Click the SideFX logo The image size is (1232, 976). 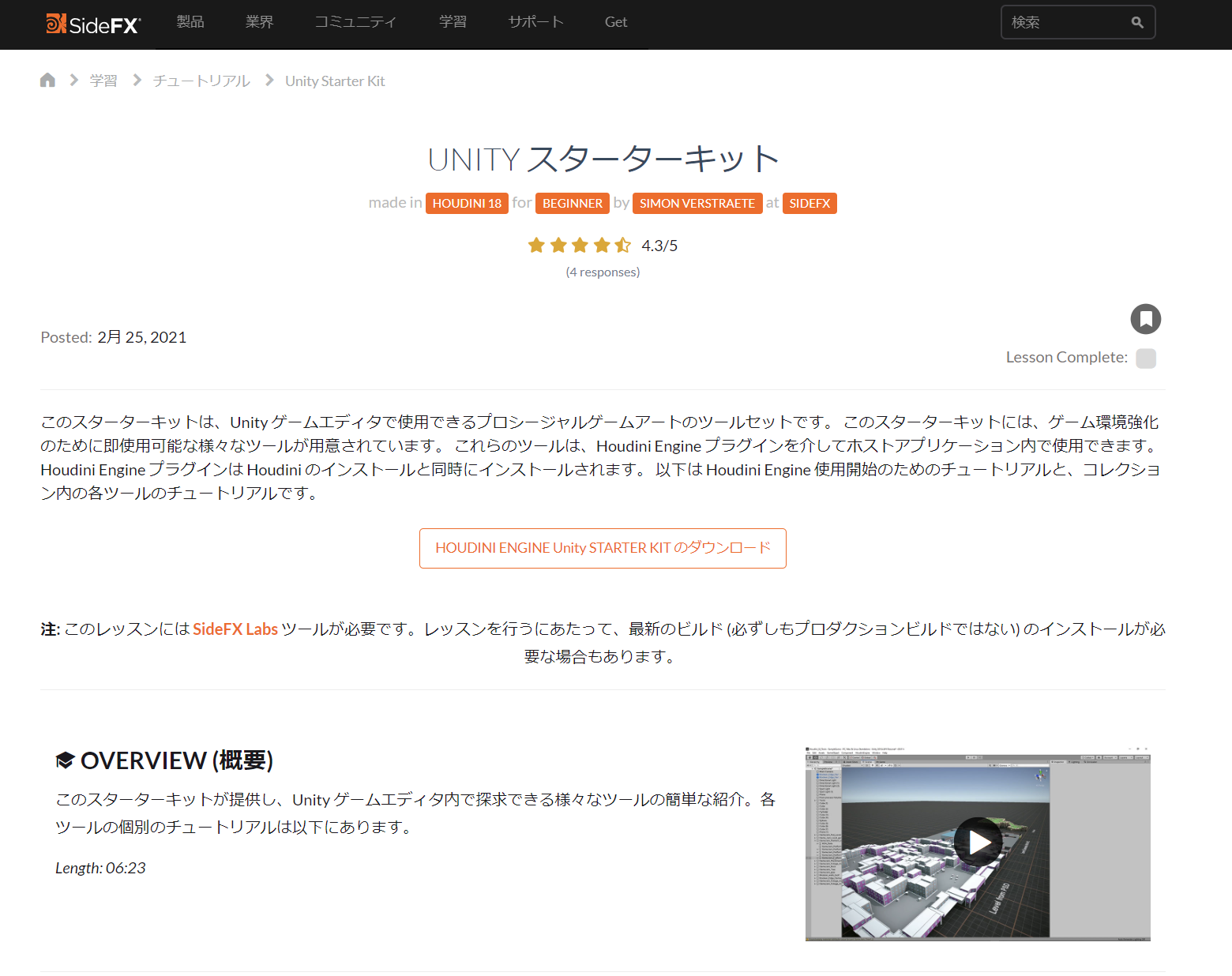coord(93,24)
